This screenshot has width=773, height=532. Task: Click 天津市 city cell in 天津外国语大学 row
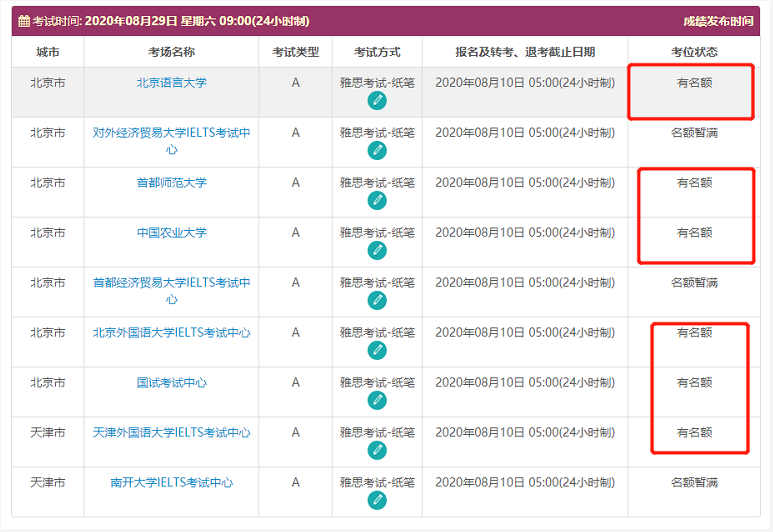(x=48, y=432)
